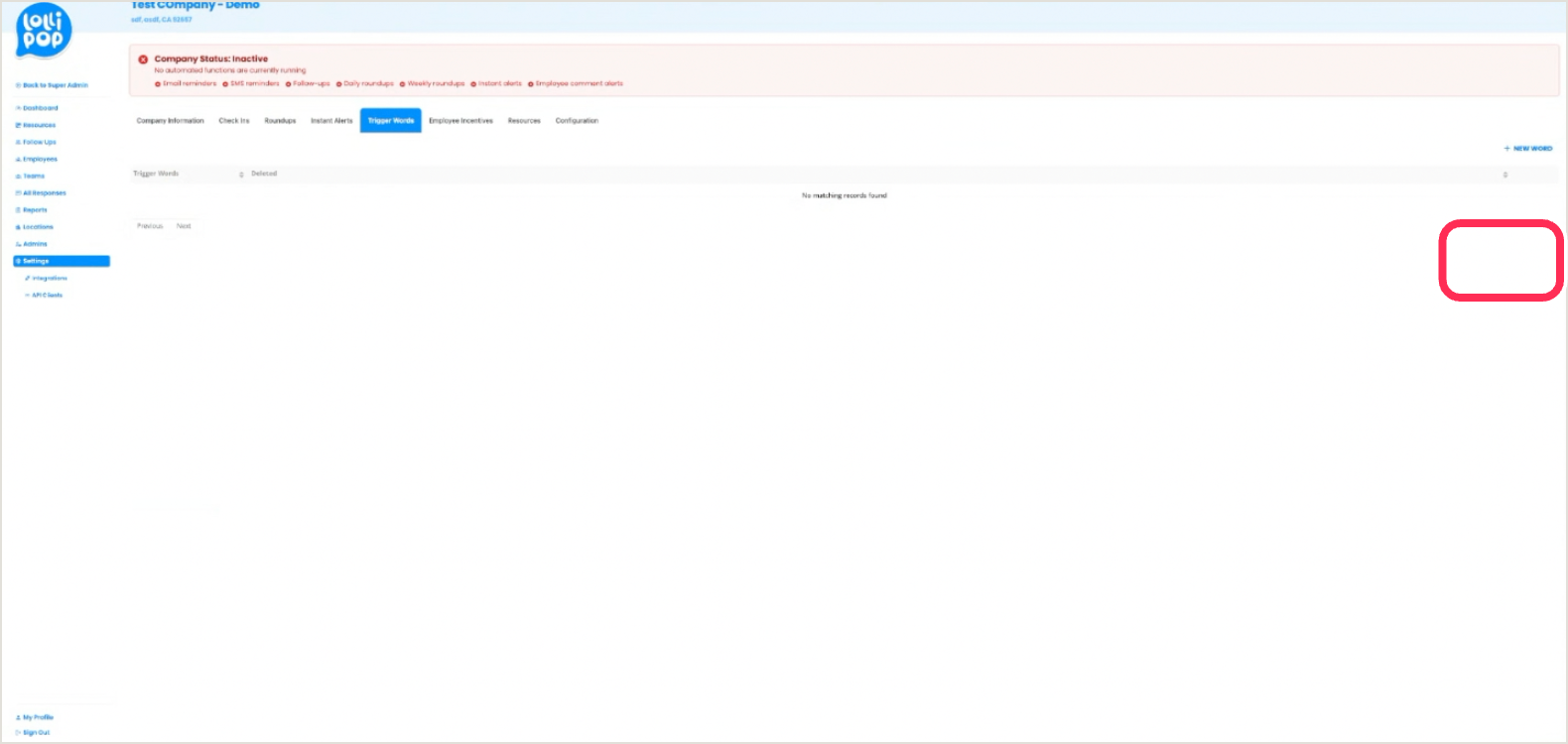1568x744 pixels.
Task: Click the SMS reminders status item
Action: pos(251,83)
